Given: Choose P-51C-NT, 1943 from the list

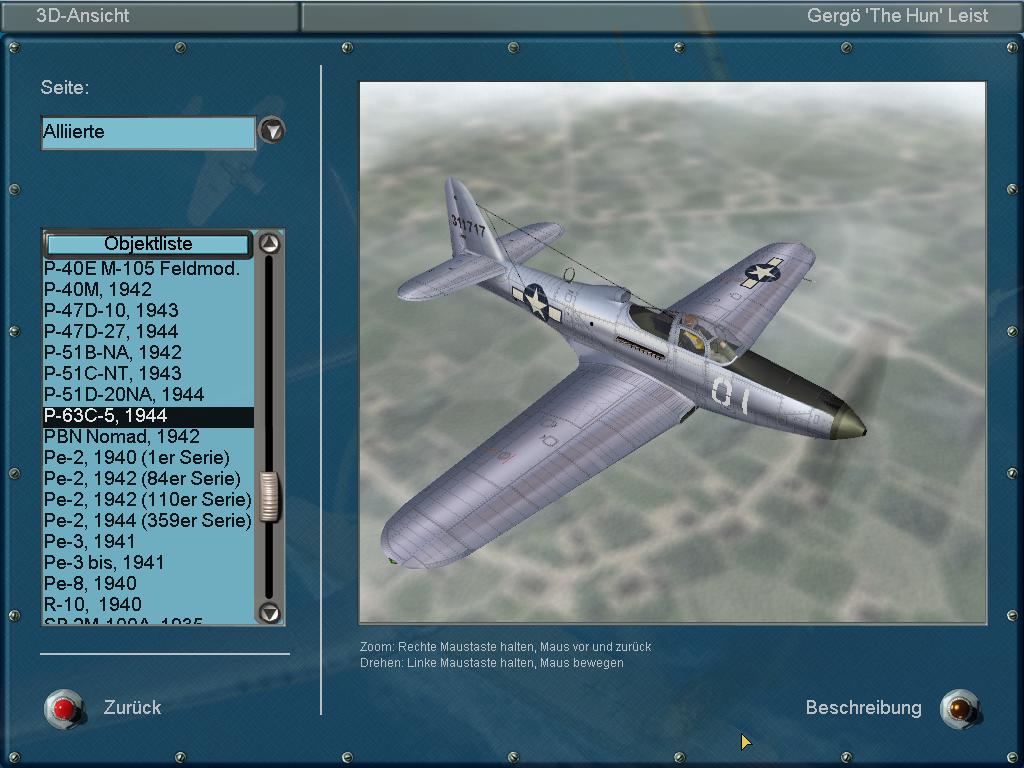Looking at the screenshot, I should click(148, 373).
